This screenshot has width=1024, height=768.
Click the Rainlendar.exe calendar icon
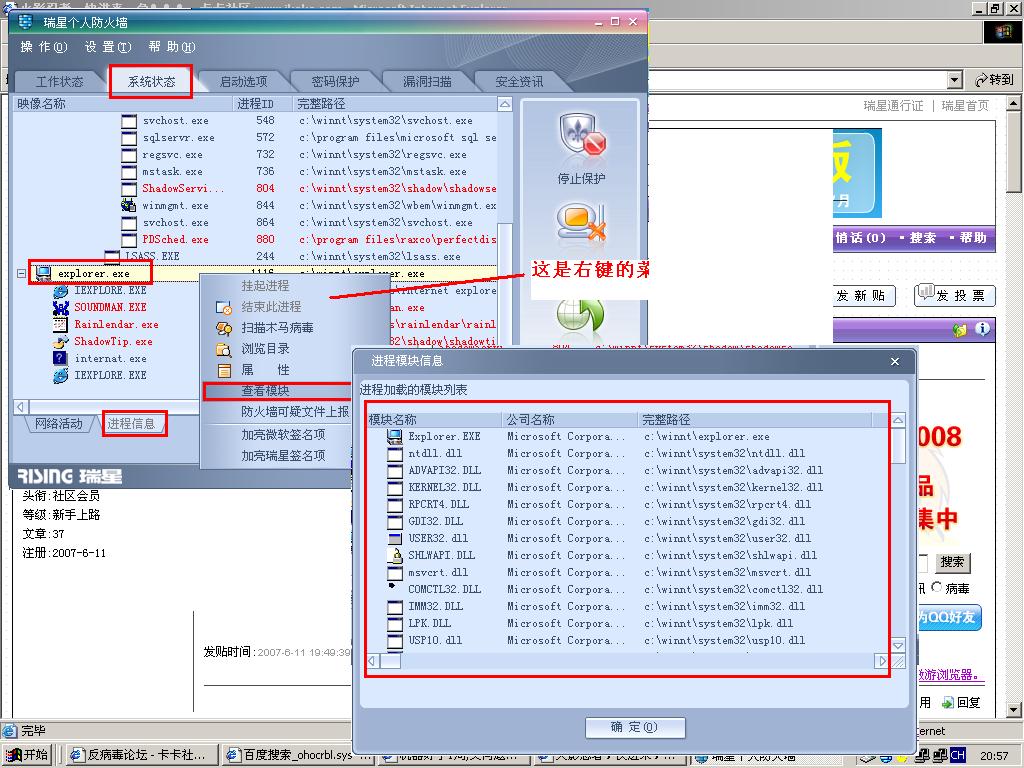click(x=60, y=325)
